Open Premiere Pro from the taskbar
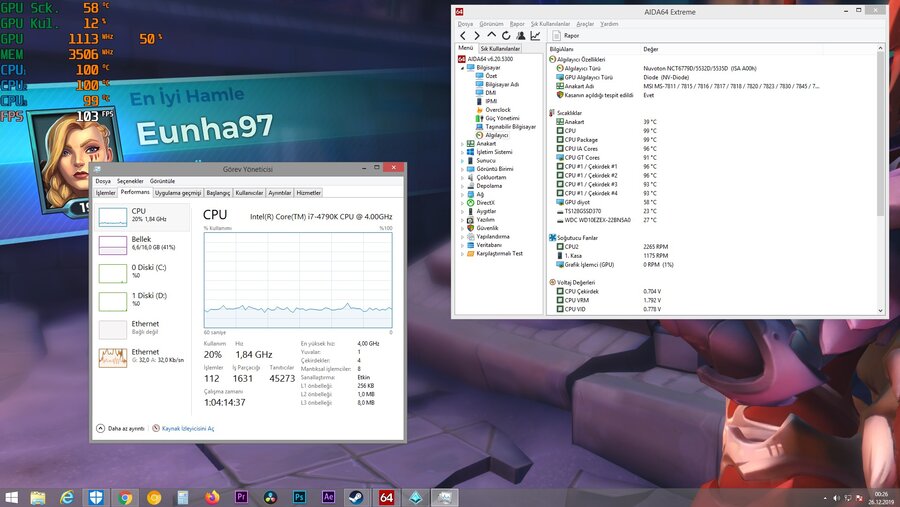900x507 pixels. 241,497
